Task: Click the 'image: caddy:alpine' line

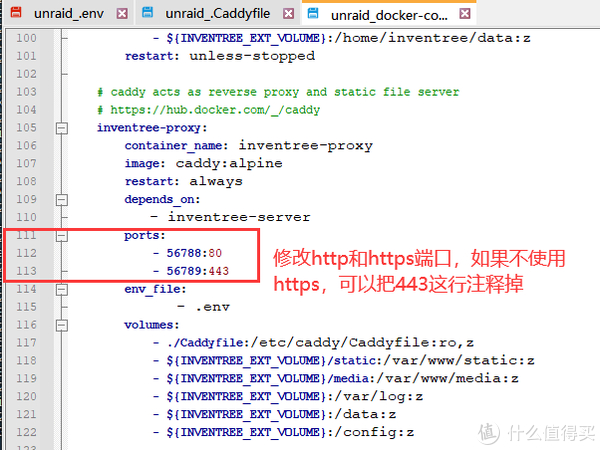Action: [204, 164]
